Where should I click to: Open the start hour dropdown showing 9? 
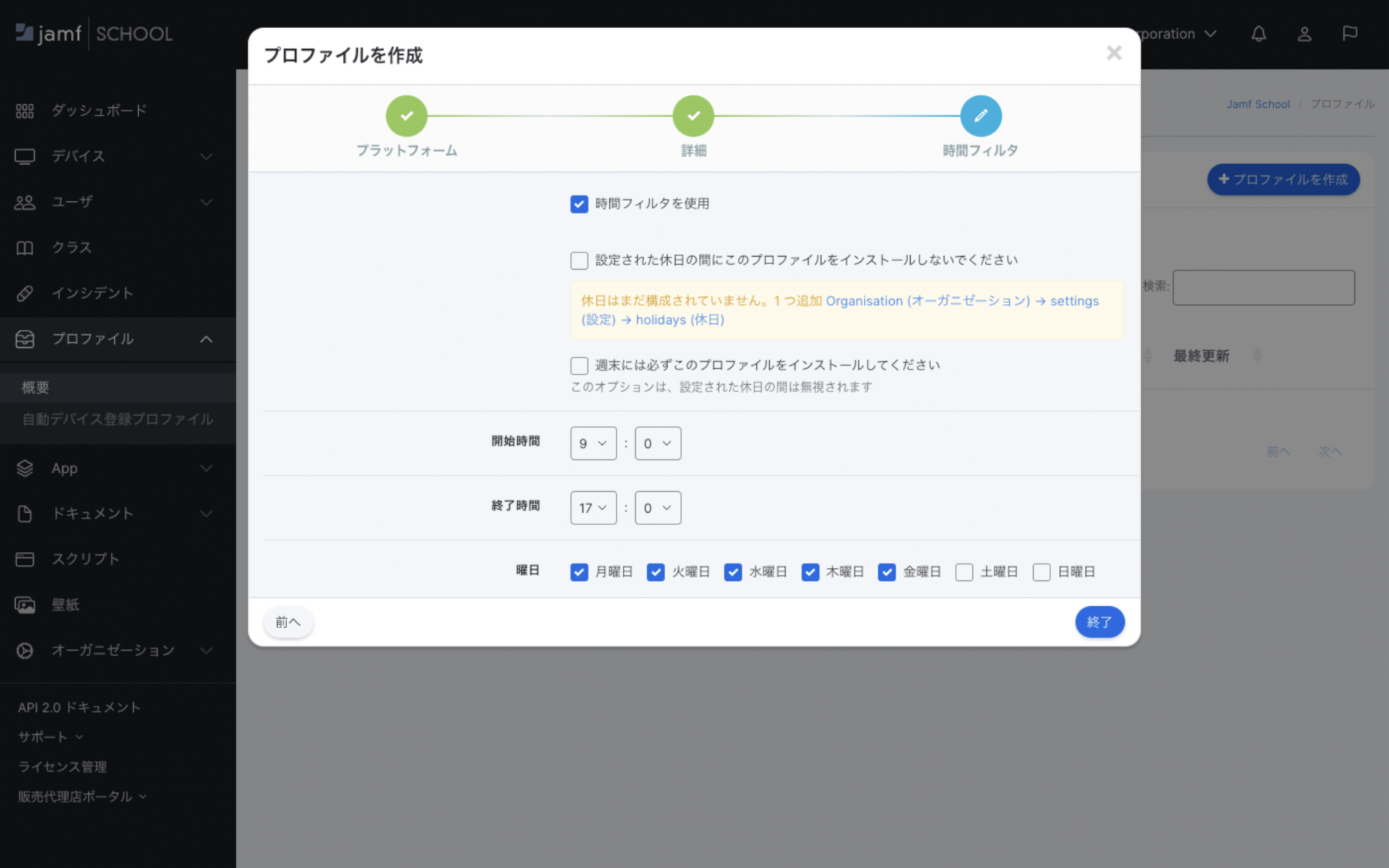tap(592, 443)
